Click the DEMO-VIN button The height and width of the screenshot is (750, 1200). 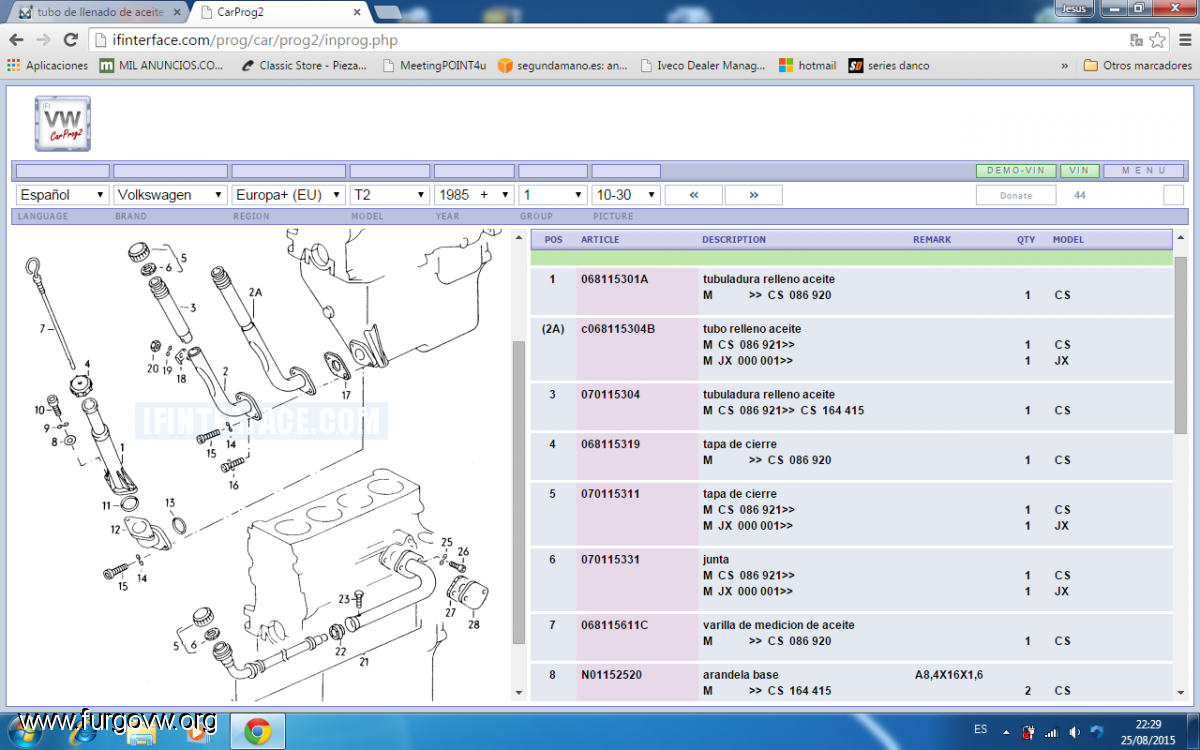1015,171
